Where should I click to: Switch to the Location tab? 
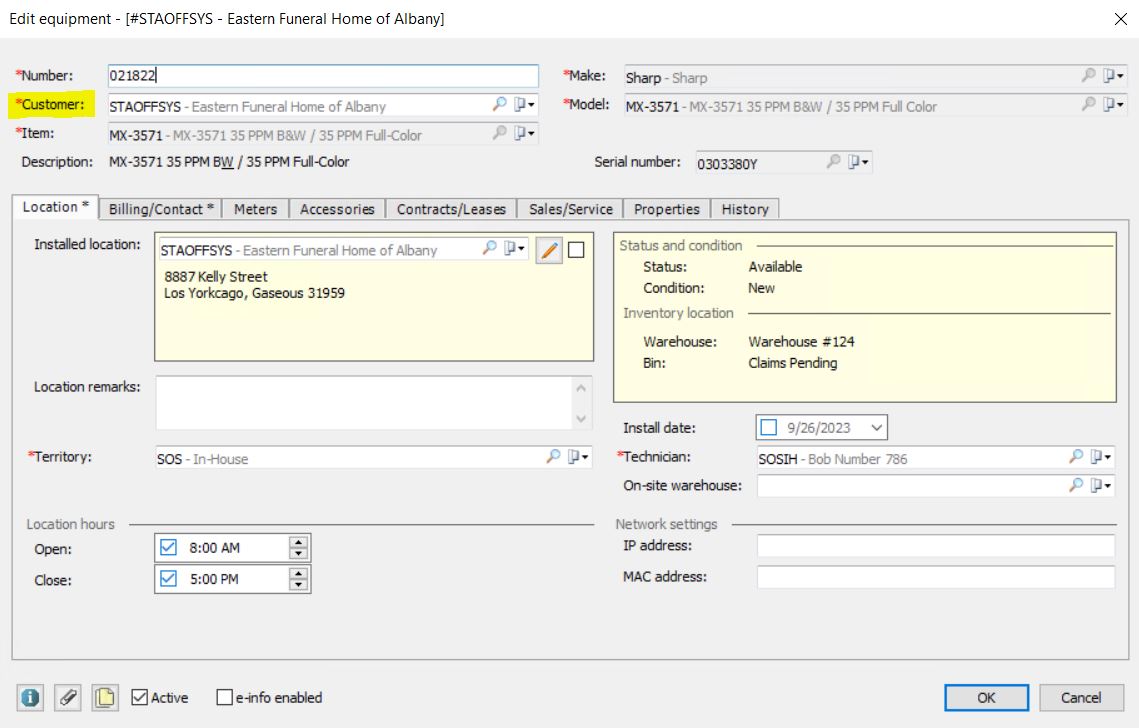click(x=55, y=207)
